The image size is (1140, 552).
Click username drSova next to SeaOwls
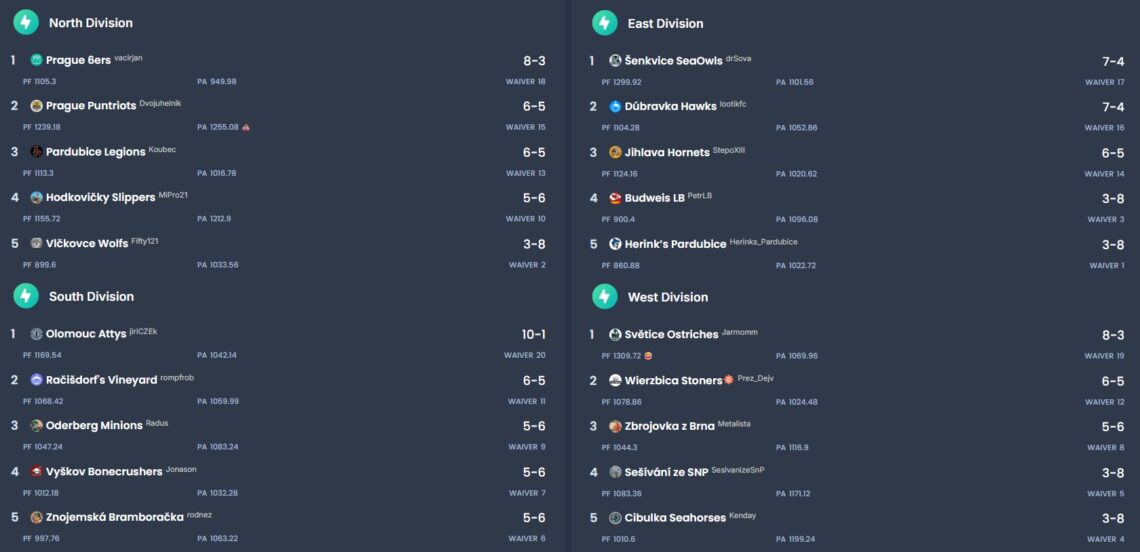pos(738,59)
